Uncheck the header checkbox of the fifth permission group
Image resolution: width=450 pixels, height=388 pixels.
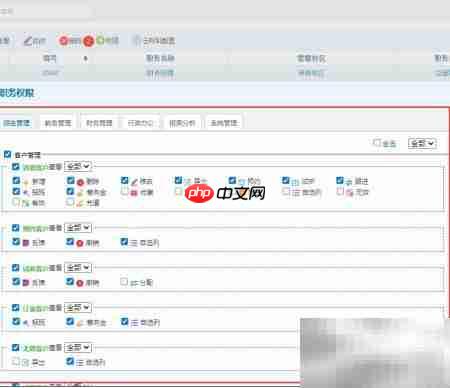pyautogui.click(x=15, y=348)
